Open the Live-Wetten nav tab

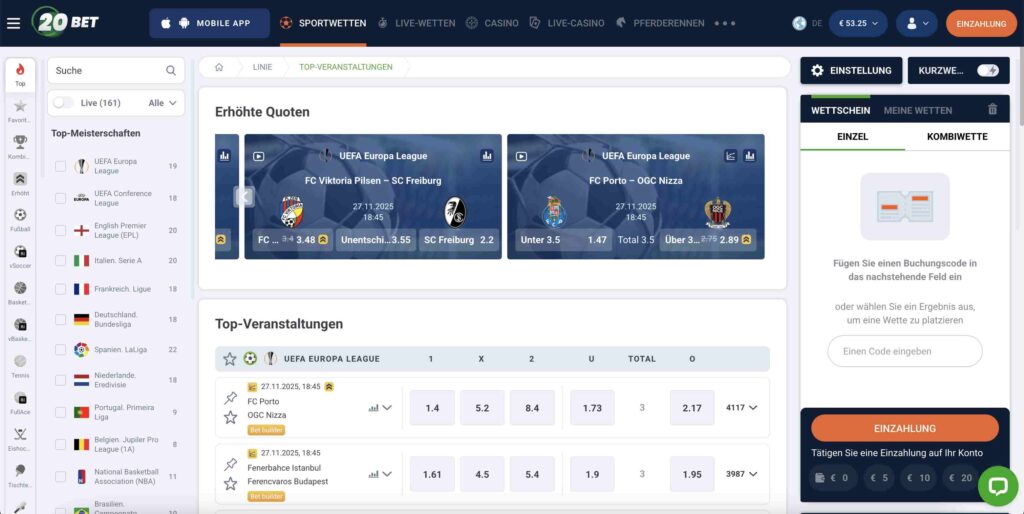pyautogui.click(x=417, y=24)
